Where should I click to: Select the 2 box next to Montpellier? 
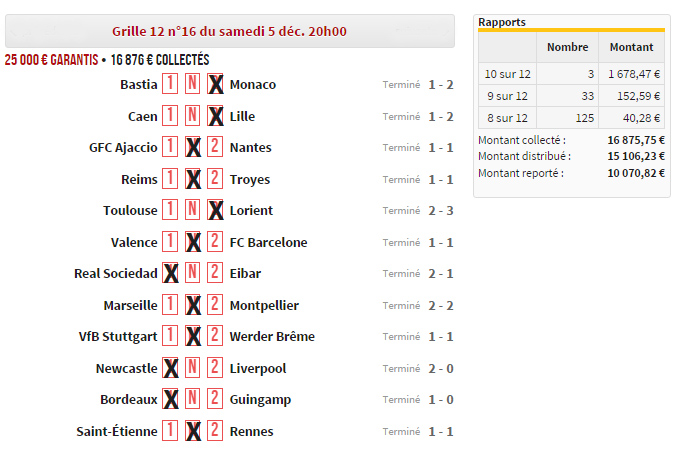(214, 305)
